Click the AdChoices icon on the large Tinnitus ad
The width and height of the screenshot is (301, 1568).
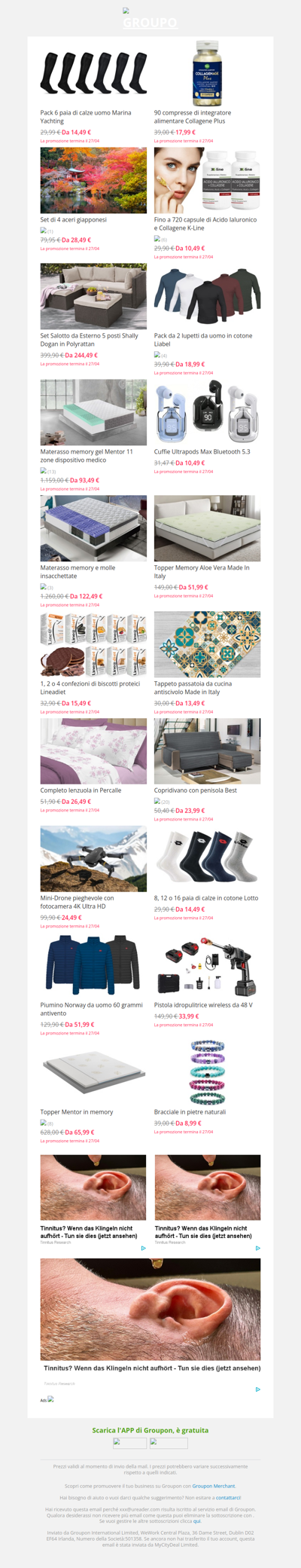pyautogui.click(x=257, y=1389)
